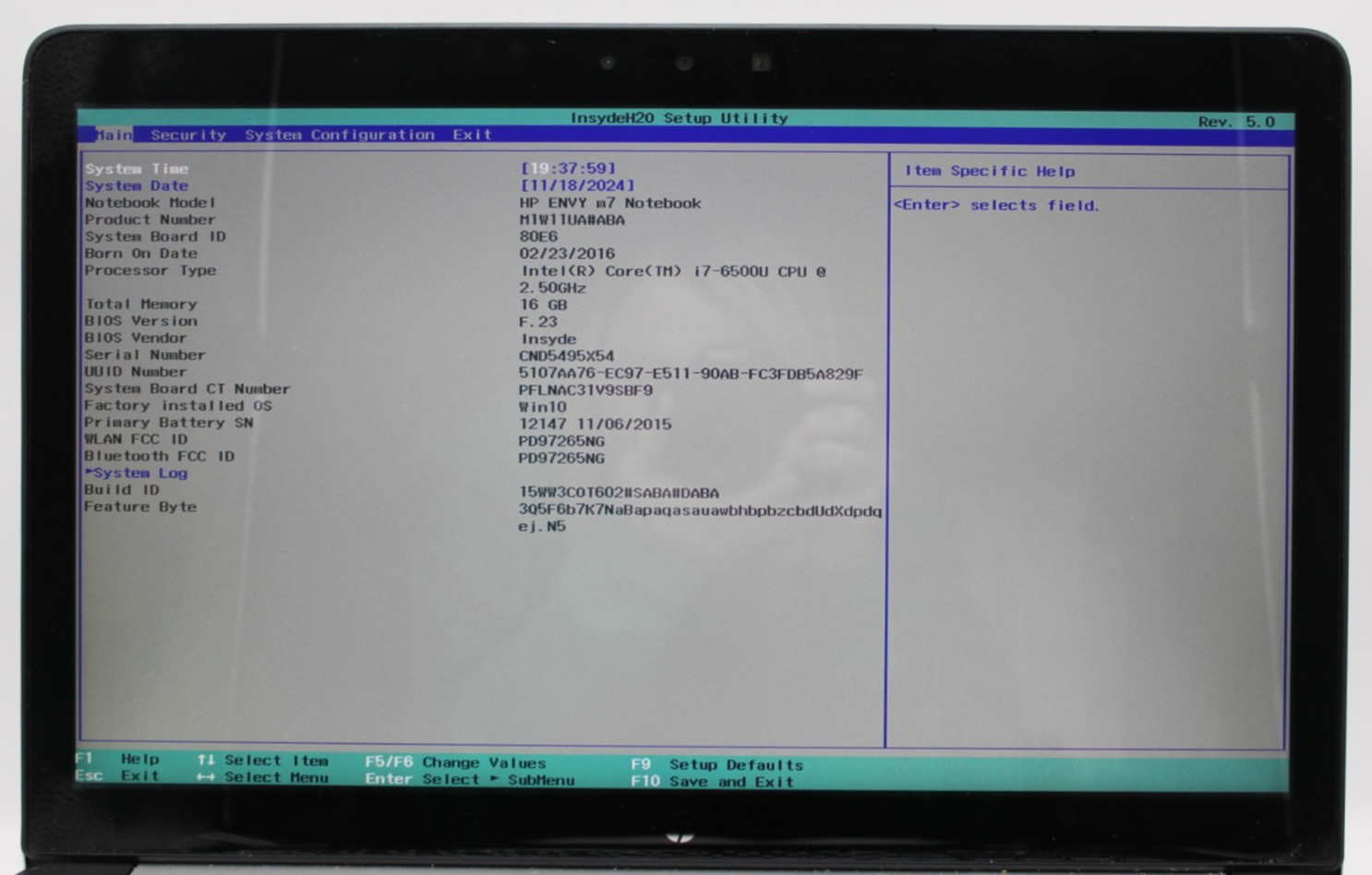
Task: Click the UUID Number label
Action: point(136,372)
